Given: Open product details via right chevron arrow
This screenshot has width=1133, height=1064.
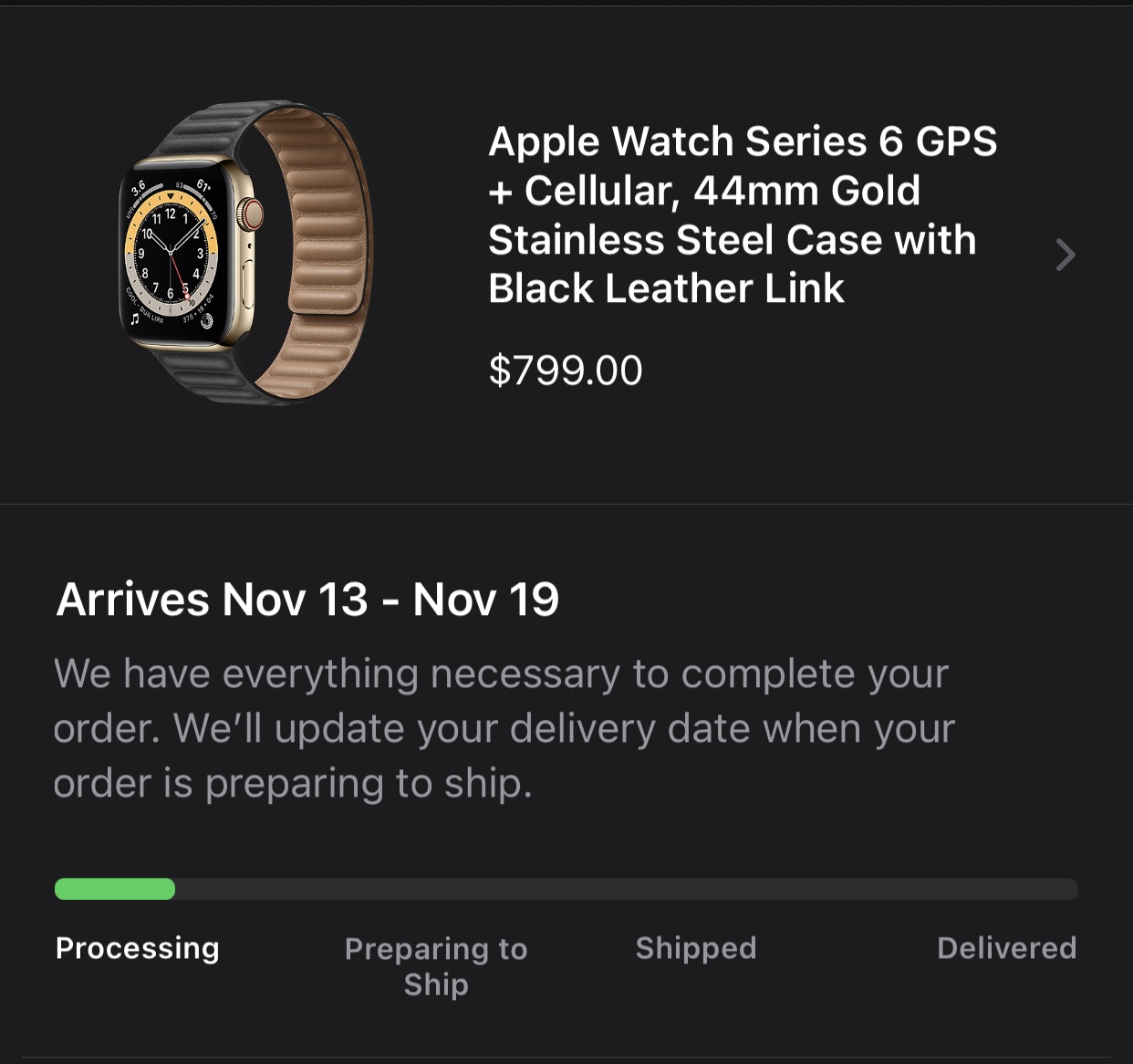Looking at the screenshot, I should [1065, 255].
